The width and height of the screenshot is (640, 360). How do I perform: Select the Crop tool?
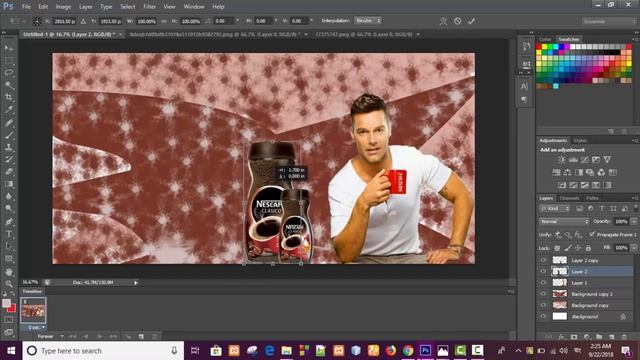click(x=9, y=98)
